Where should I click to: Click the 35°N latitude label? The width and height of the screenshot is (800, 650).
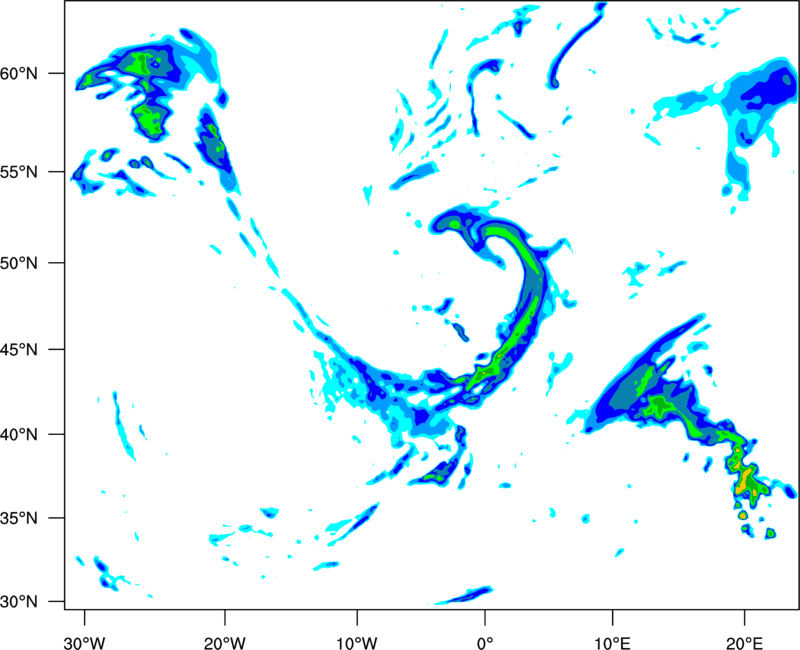point(19,518)
